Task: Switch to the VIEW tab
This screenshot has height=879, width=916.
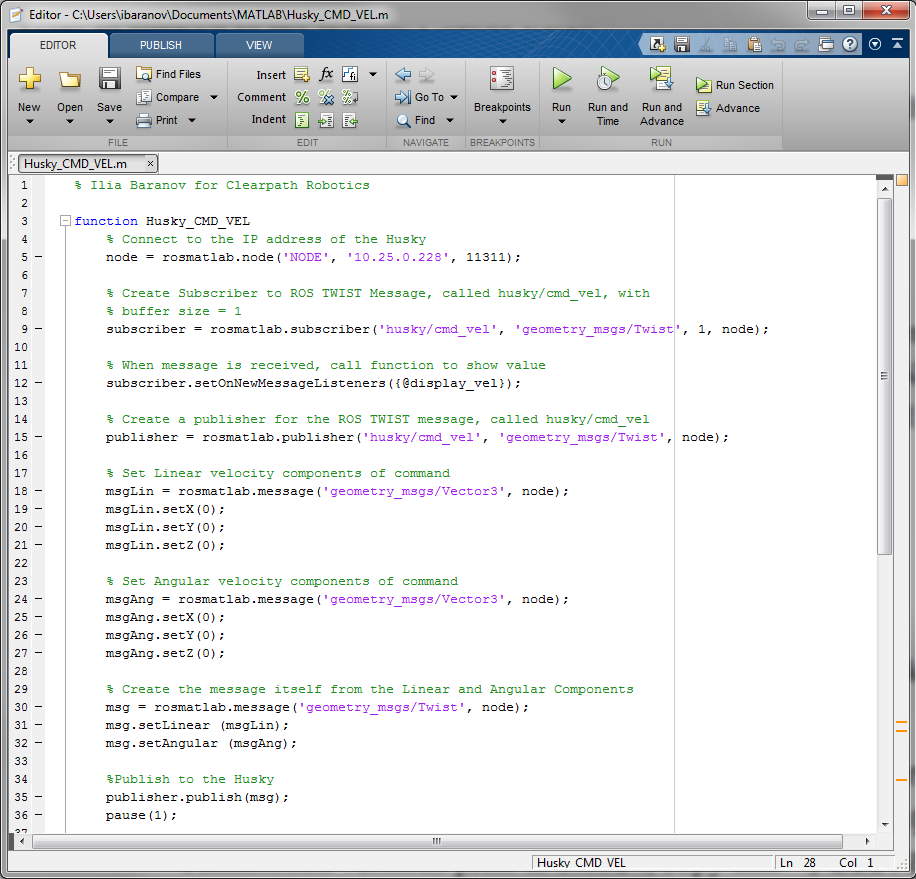Action: pyautogui.click(x=259, y=45)
